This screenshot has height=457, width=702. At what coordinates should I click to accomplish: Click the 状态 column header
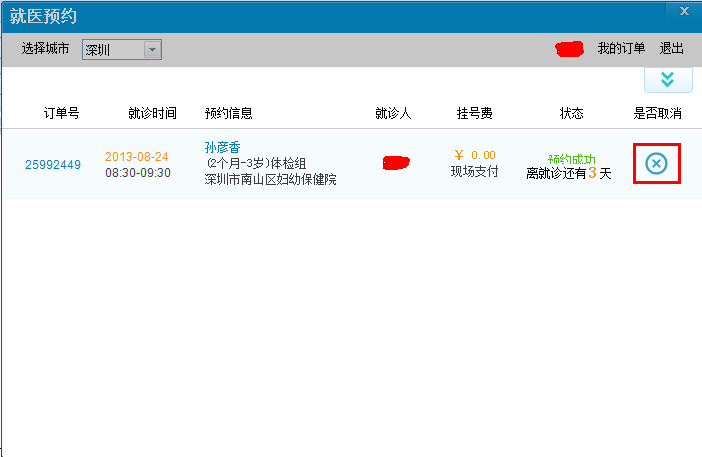tap(571, 113)
